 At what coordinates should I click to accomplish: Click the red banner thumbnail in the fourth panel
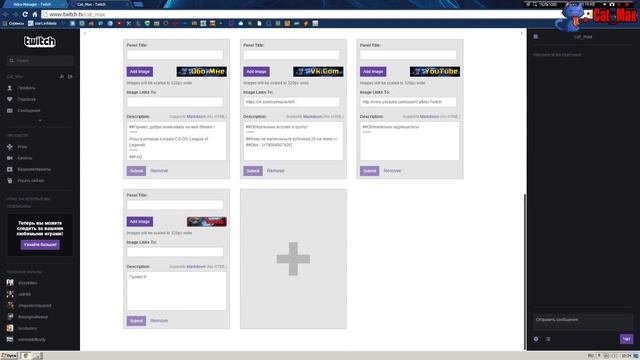[207, 222]
